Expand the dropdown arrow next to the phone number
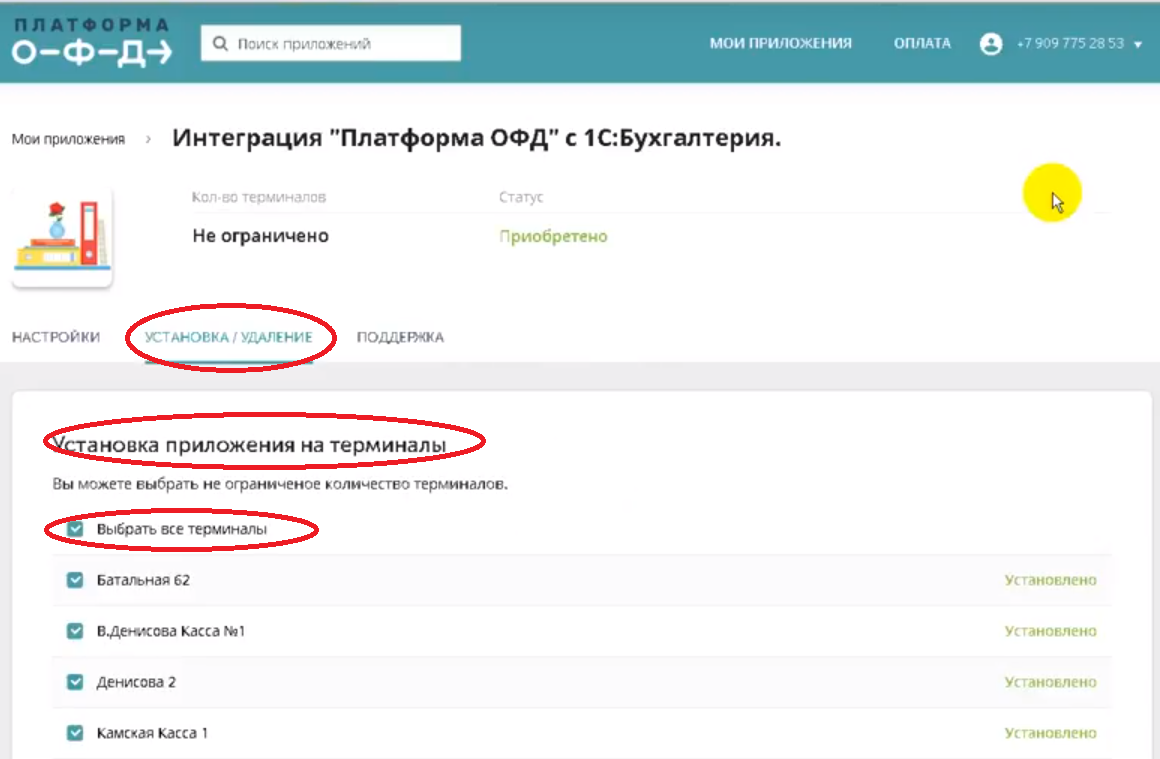1160x759 pixels. (x=1138, y=44)
